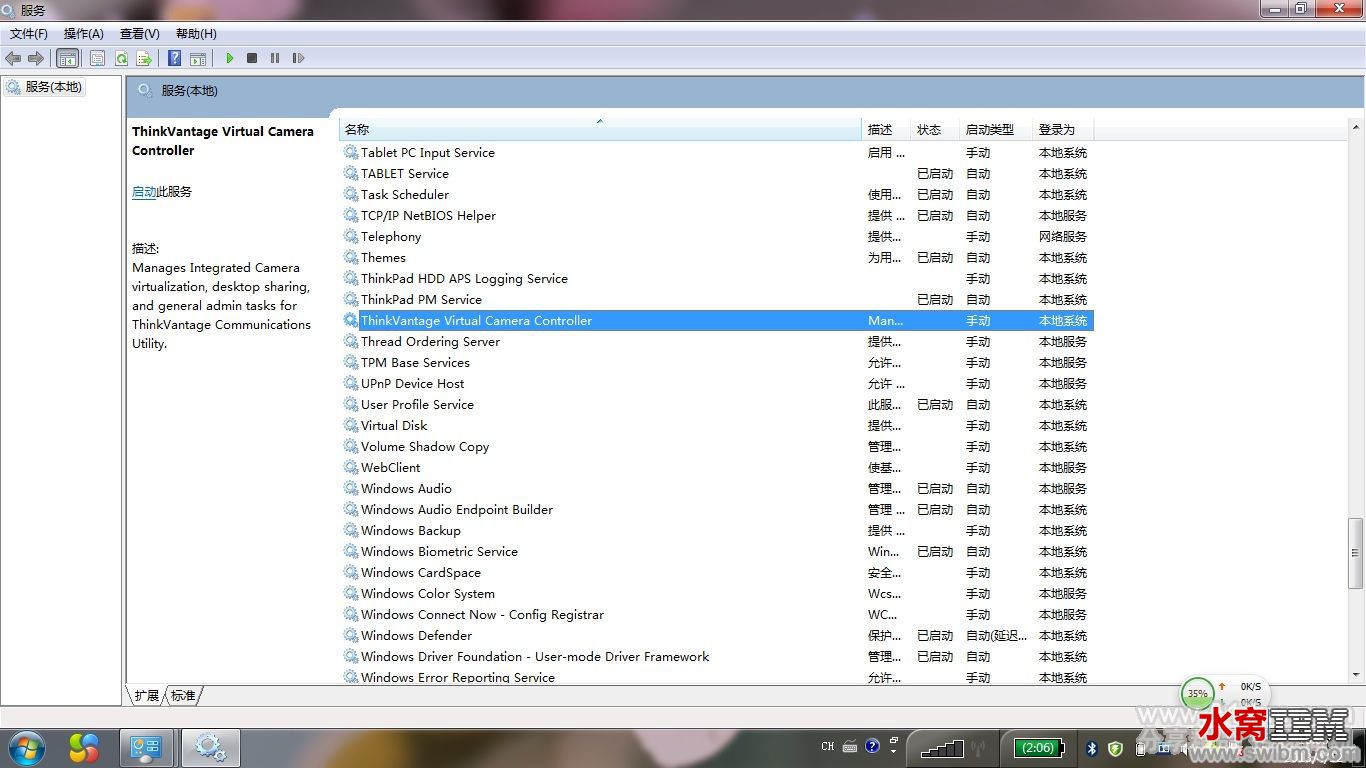This screenshot has width=1366, height=768.
Task: Select Windows Audio Endpoint Builder service
Action: tap(717, 510)
